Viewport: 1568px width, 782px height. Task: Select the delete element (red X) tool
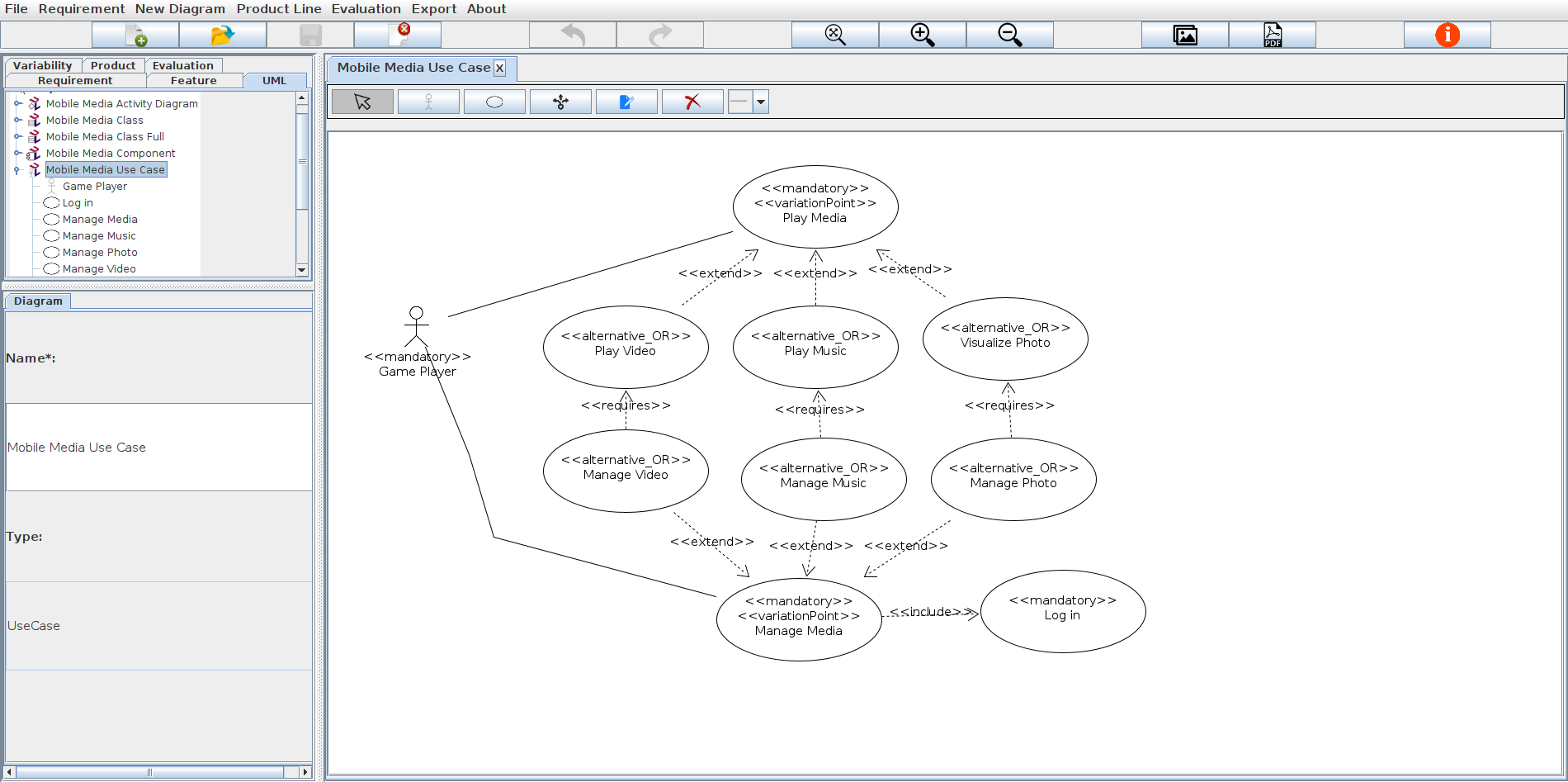[x=692, y=101]
